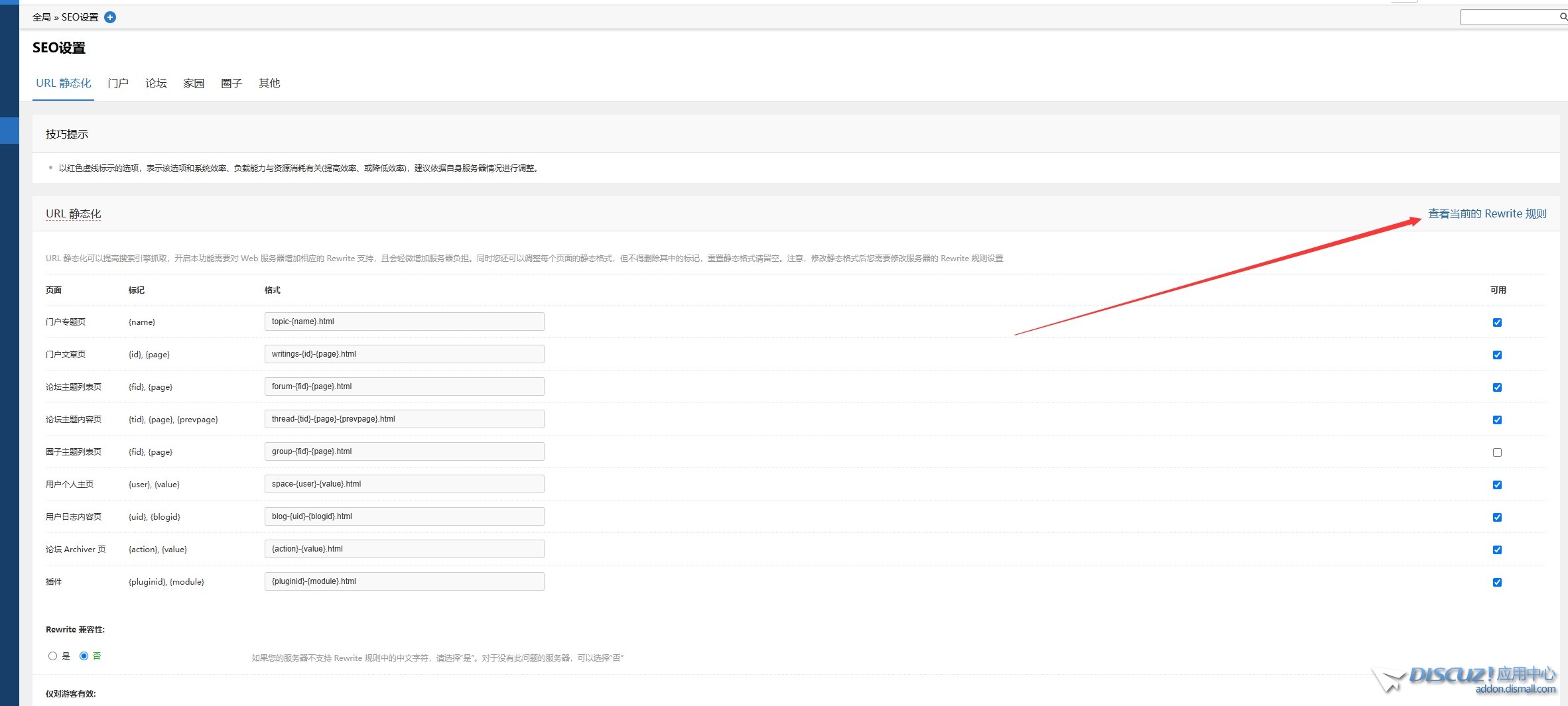Uncheck the 用户个人主页 checkbox

(1497, 485)
